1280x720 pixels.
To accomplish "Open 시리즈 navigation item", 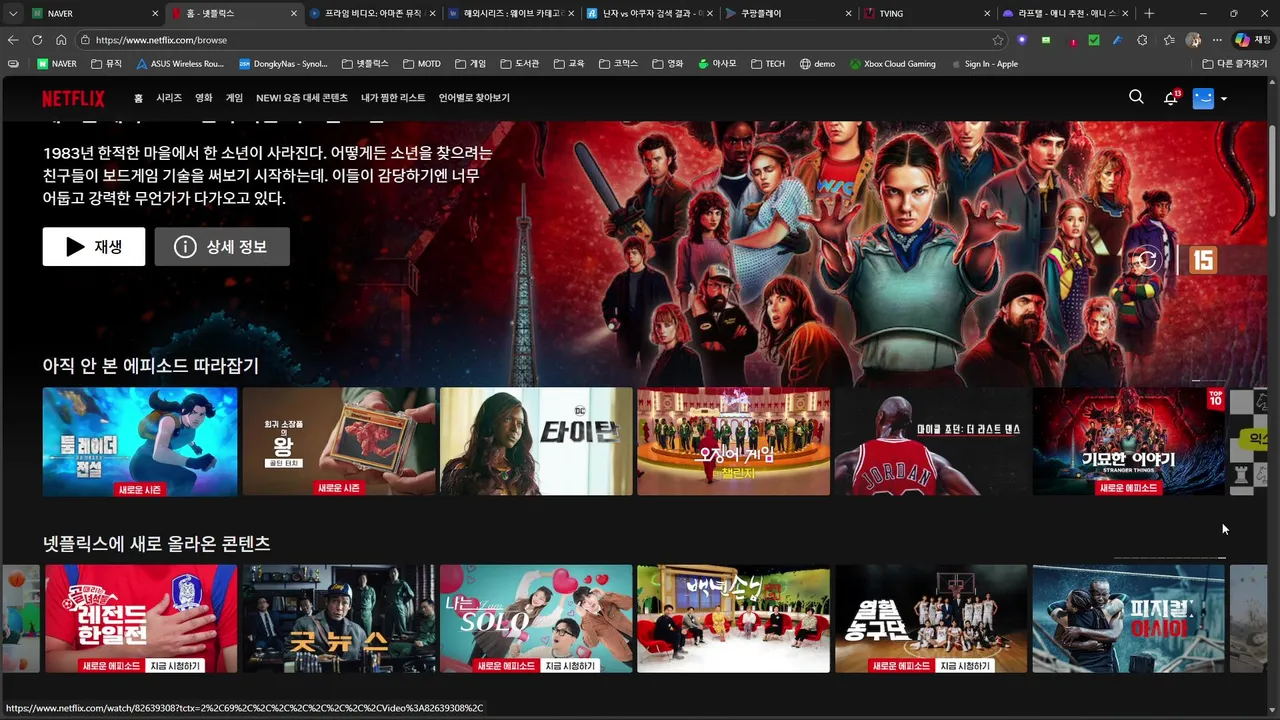I will [169, 98].
